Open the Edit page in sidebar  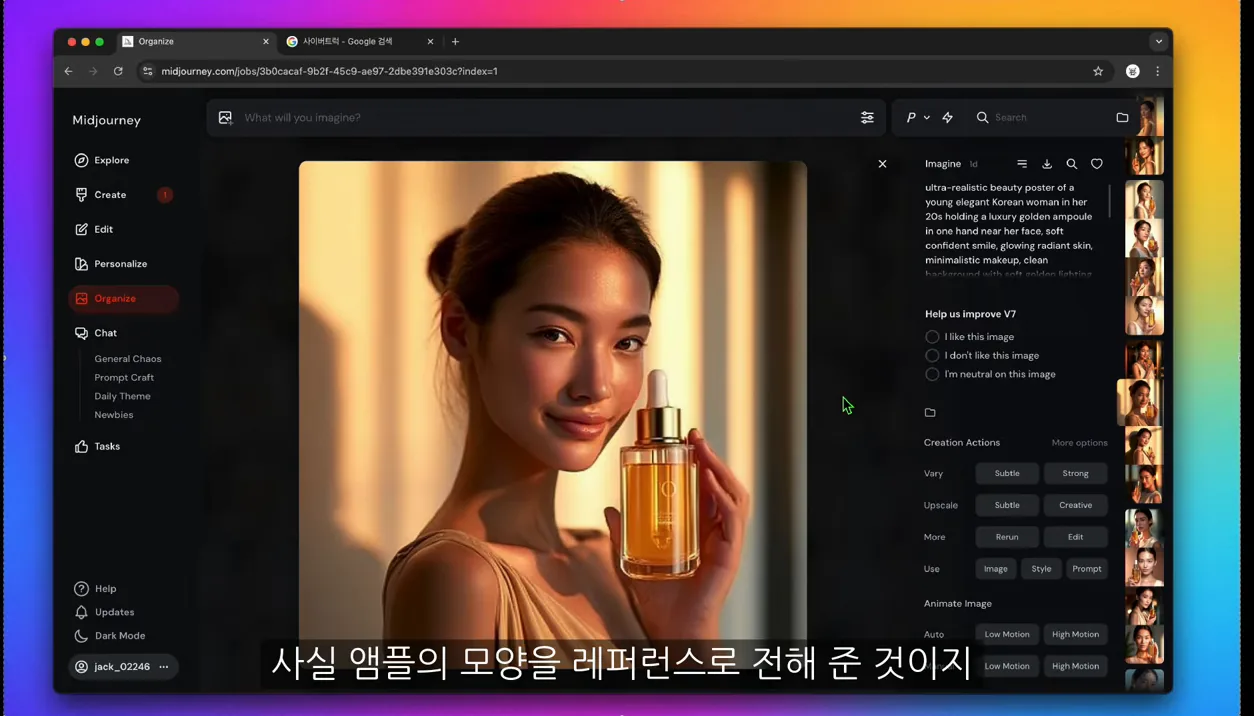pos(94,229)
